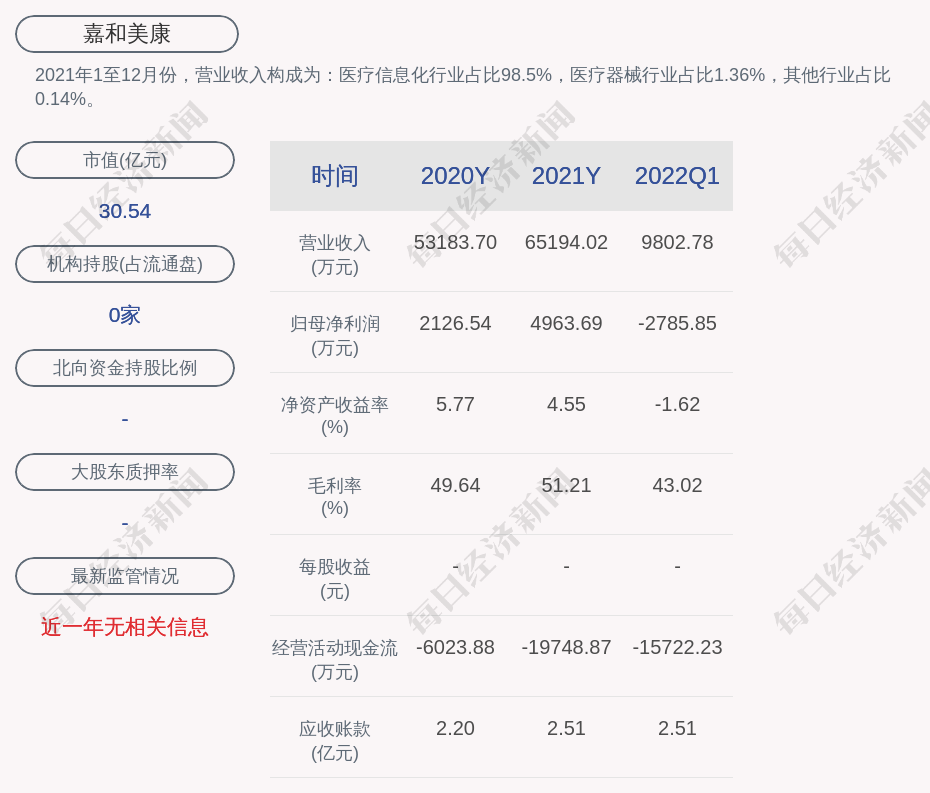Viewport: 930px width, 793px height.
Task: Click the 应收账款(亿元) row label
Action: coord(335,741)
